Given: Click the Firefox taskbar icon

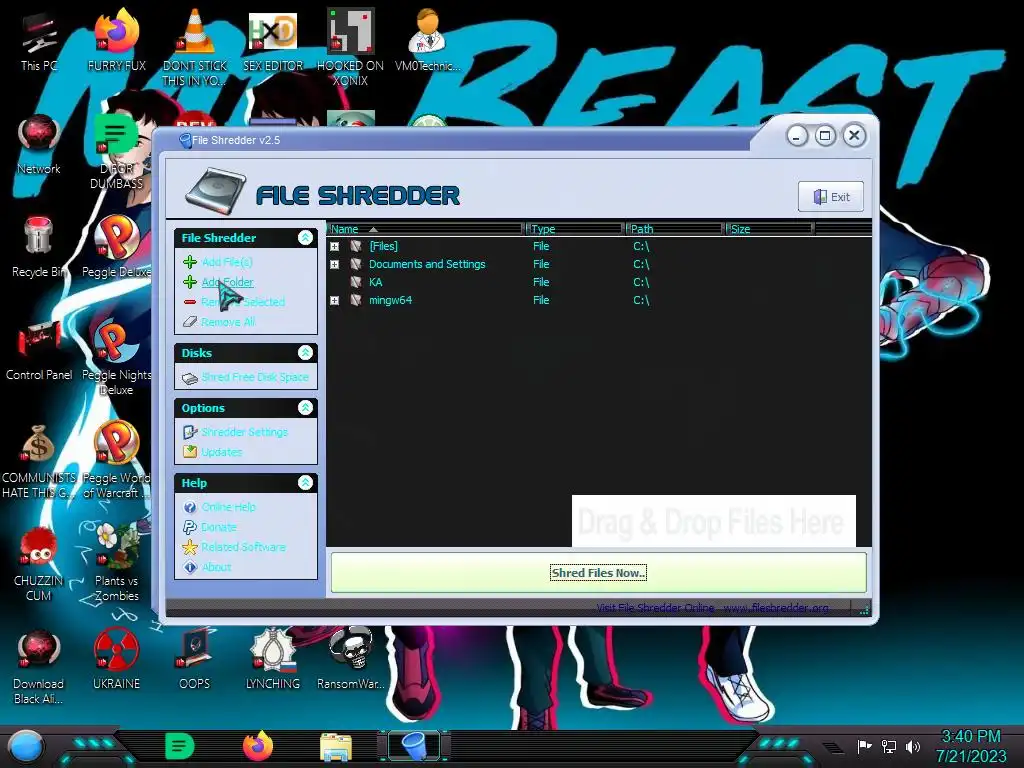Looking at the screenshot, I should coord(258,746).
